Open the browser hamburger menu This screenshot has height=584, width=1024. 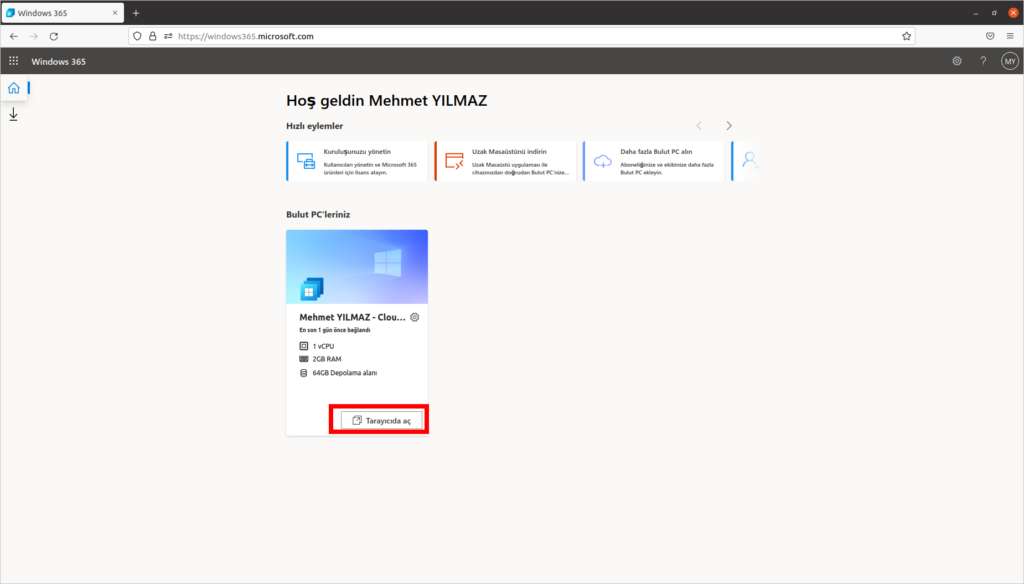tap(1010, 36)
